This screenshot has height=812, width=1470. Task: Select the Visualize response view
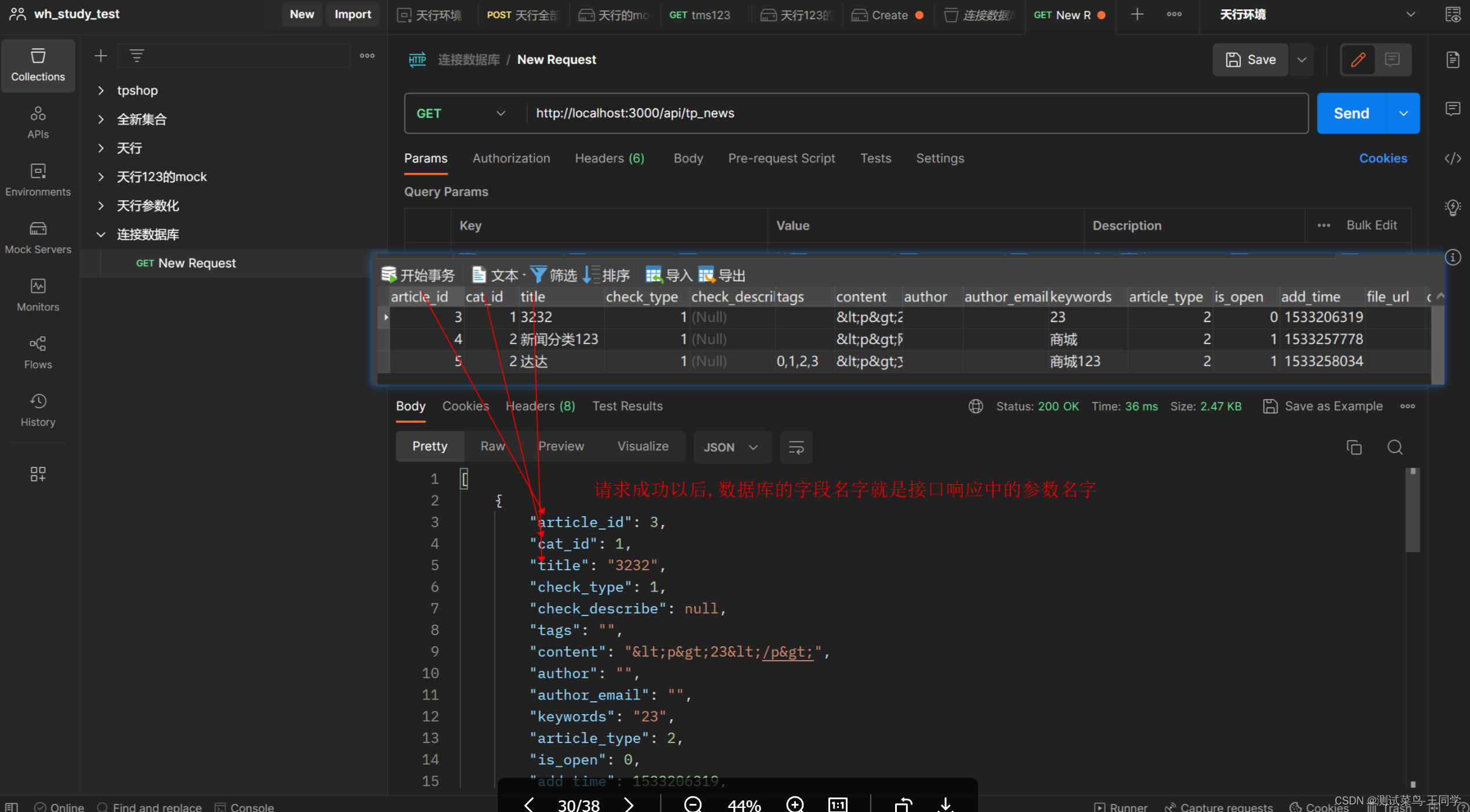click(643, 446)
